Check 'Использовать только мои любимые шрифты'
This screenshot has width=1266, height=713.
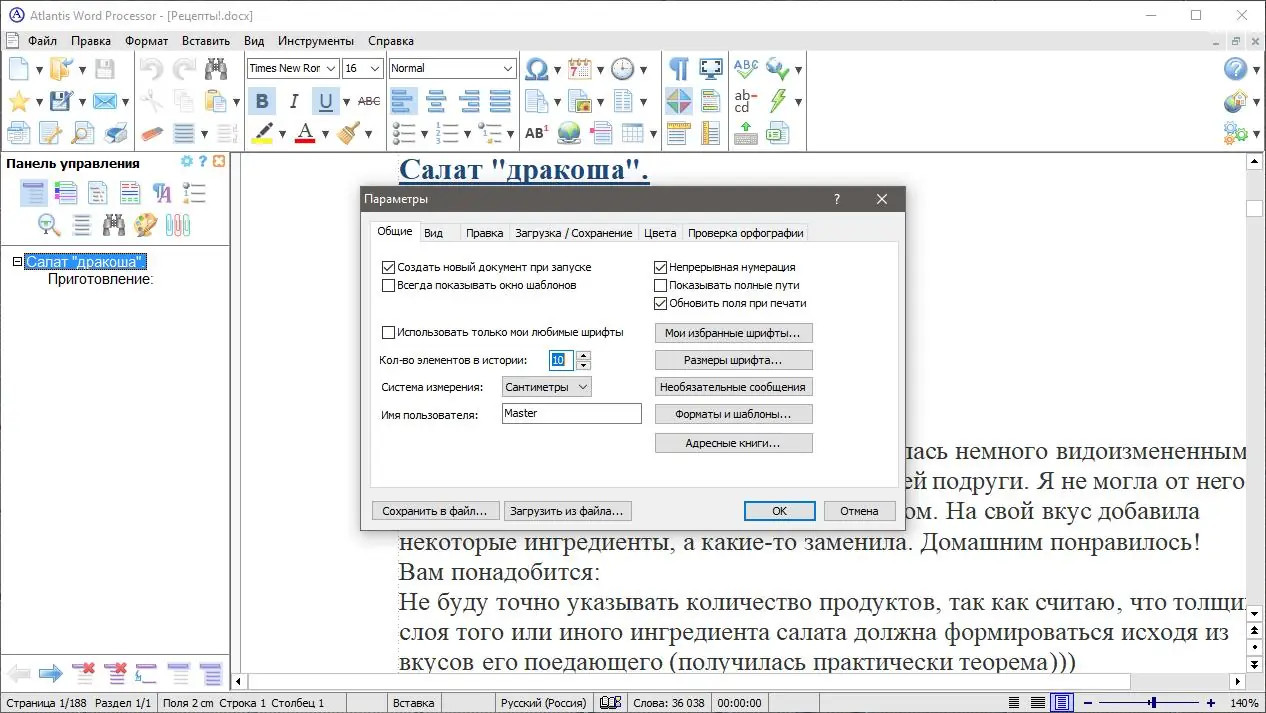click(x=389, y=332)
